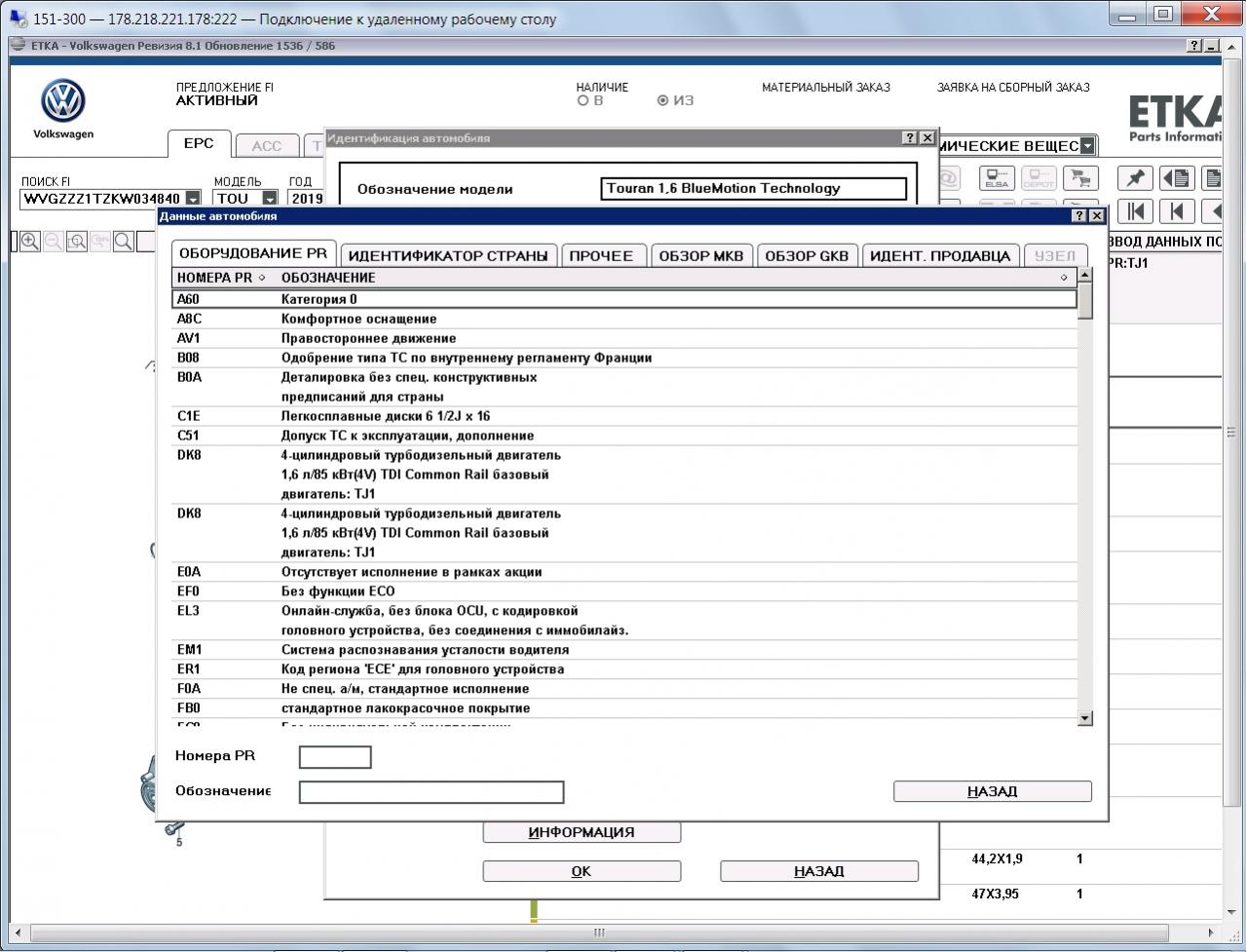
Task: Open the ИДЕНТИФИКАТОР СТРАНЫ tab
Action: (x=448, y=255)
